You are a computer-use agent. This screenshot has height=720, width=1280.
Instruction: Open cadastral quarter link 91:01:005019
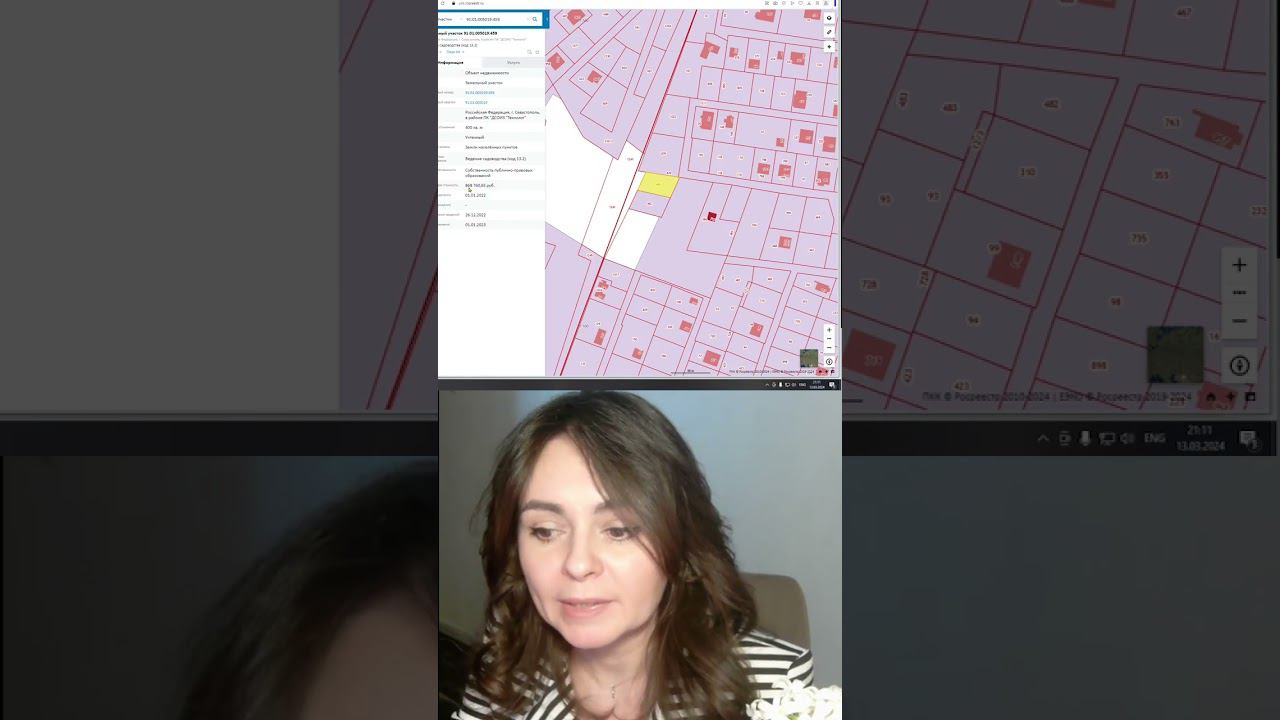pos(476,103)
